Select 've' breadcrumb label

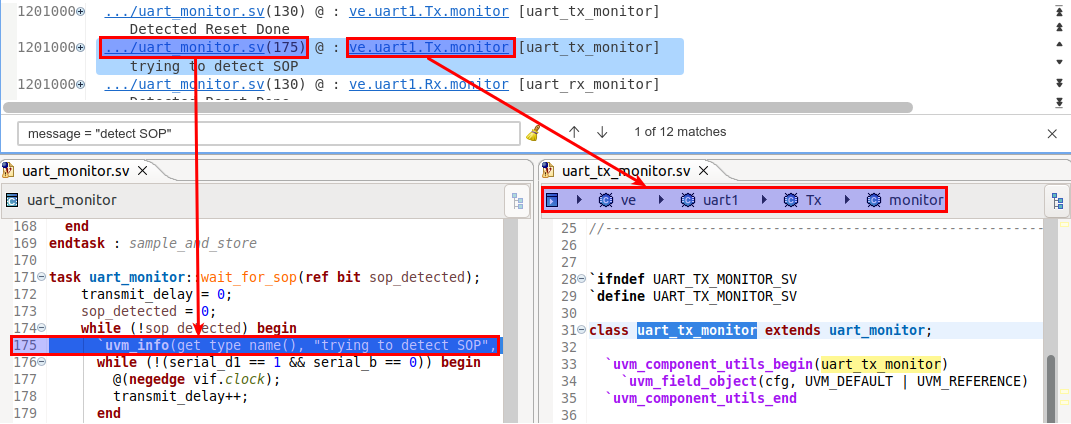click(x=628, y=201)
